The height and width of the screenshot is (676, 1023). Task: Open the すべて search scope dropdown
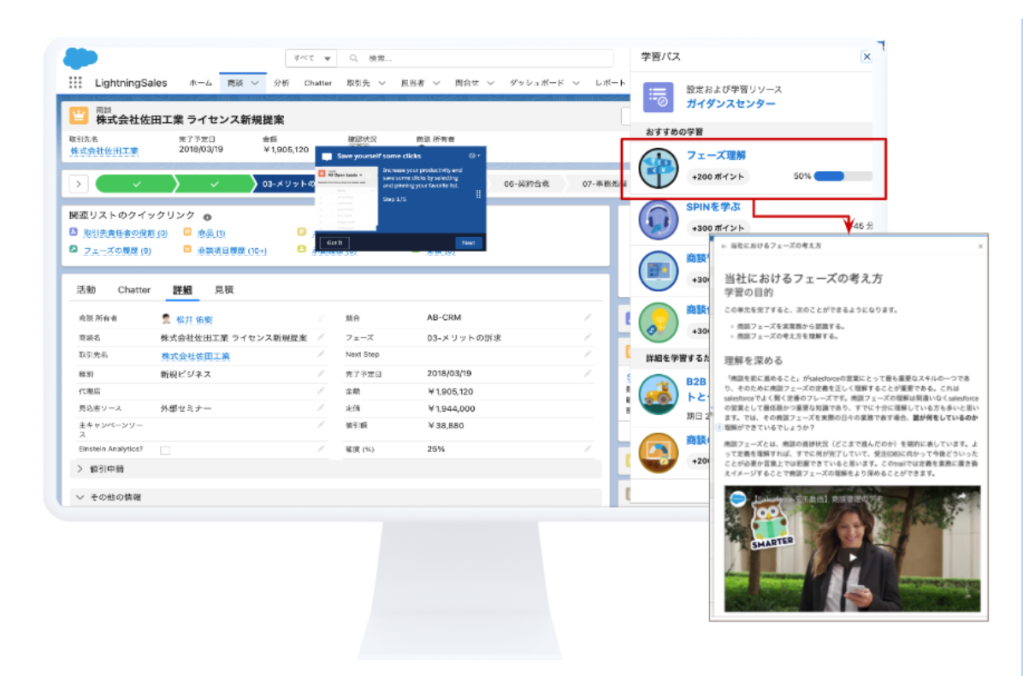pos(311,58)
